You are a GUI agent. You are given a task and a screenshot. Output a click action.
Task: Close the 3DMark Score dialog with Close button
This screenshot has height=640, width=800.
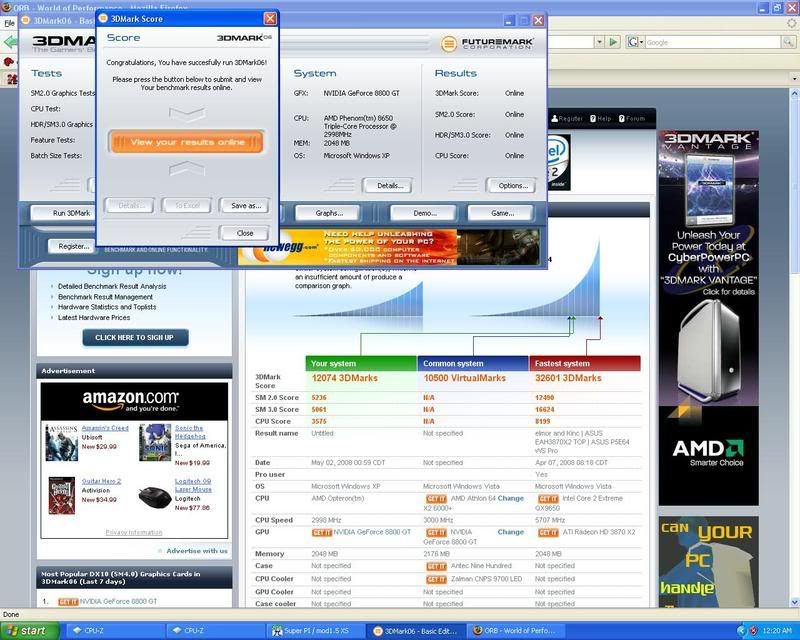click(244, 233)
